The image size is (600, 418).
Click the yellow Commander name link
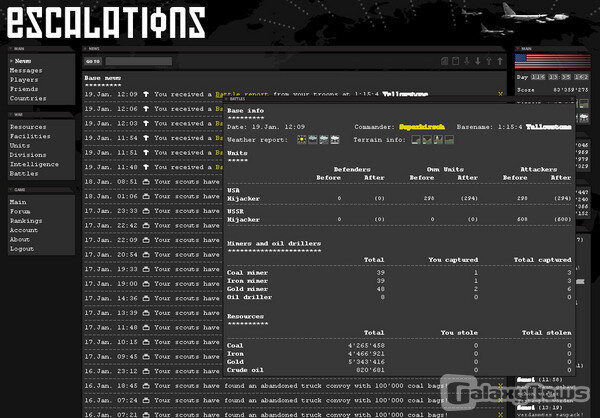click(x=422, y=127)
